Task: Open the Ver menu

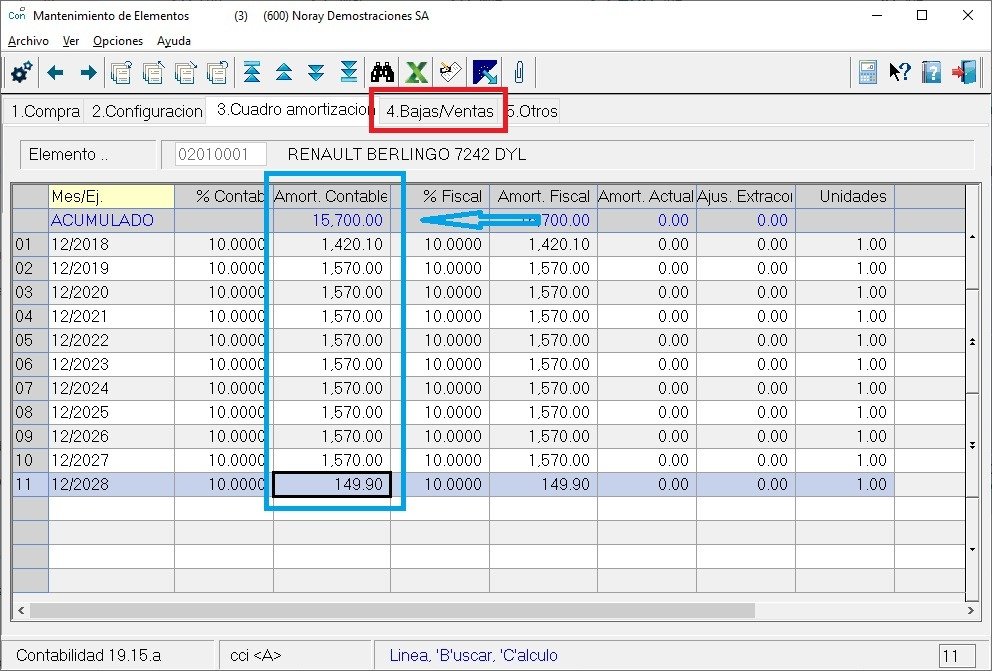Action: pyautogui.click(x=71, y=41)
